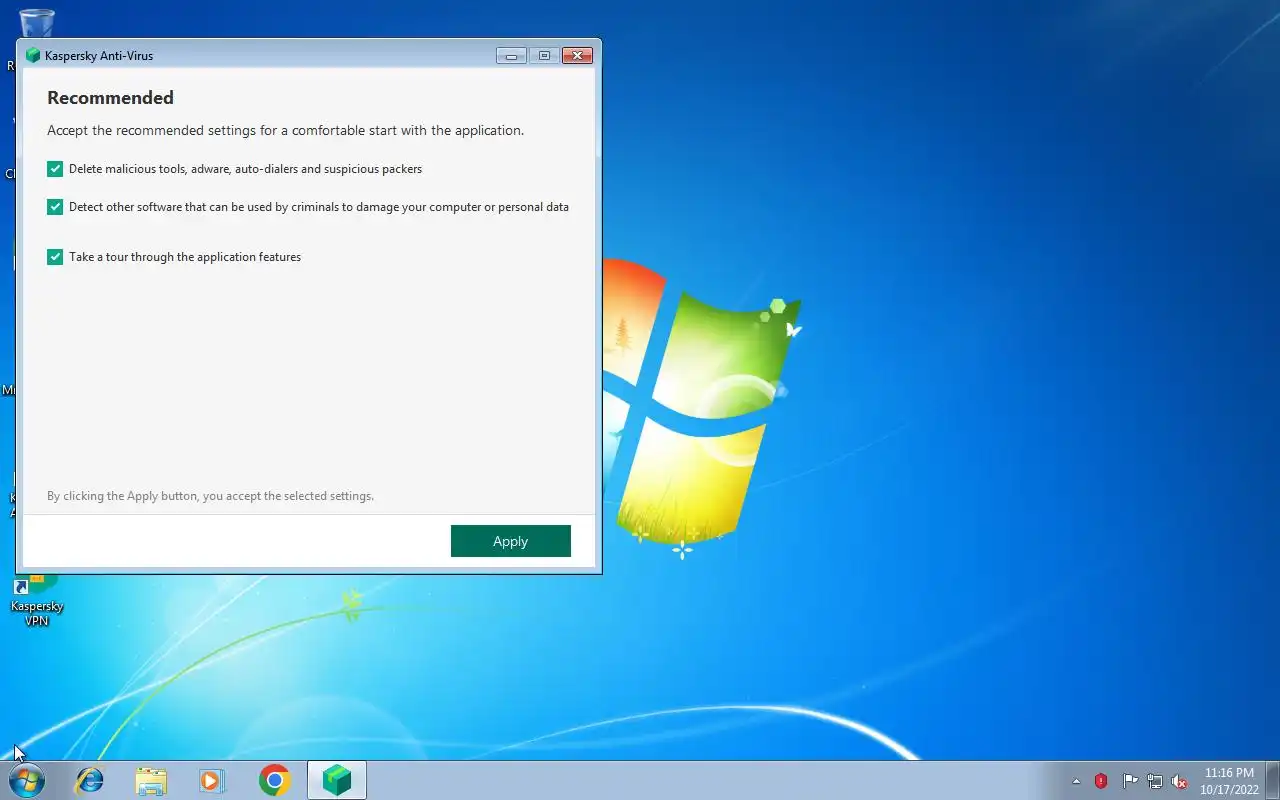The height and width of the screenshot is (800, 1280).
Task: Open Windows Explorer folder icon on taskbar
Action: pos(151,780)
